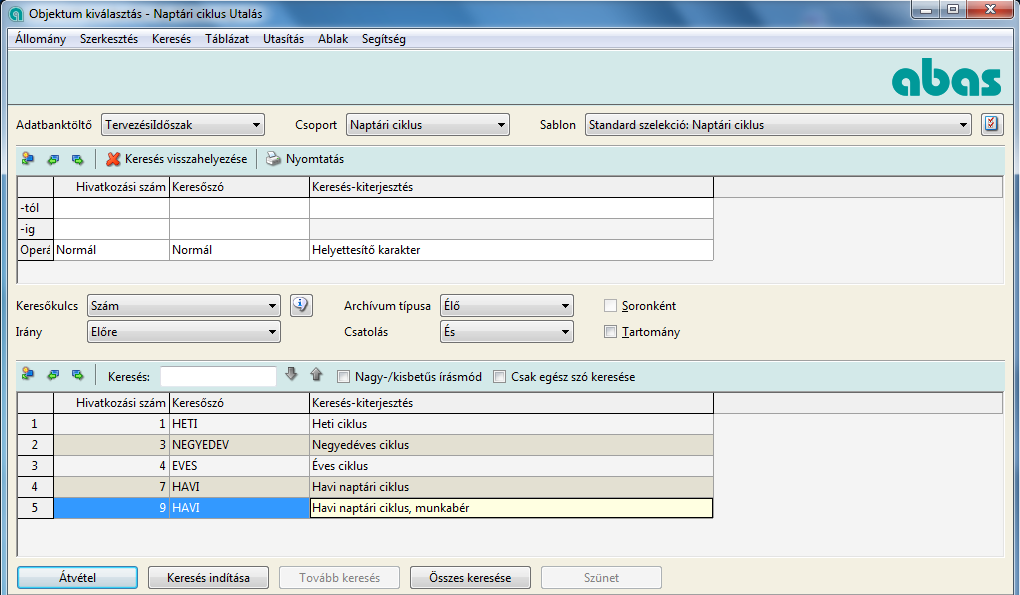This screenshot has width=1020, height=595.
Task: Open the Utasítás menu
Action: point(283,39)
